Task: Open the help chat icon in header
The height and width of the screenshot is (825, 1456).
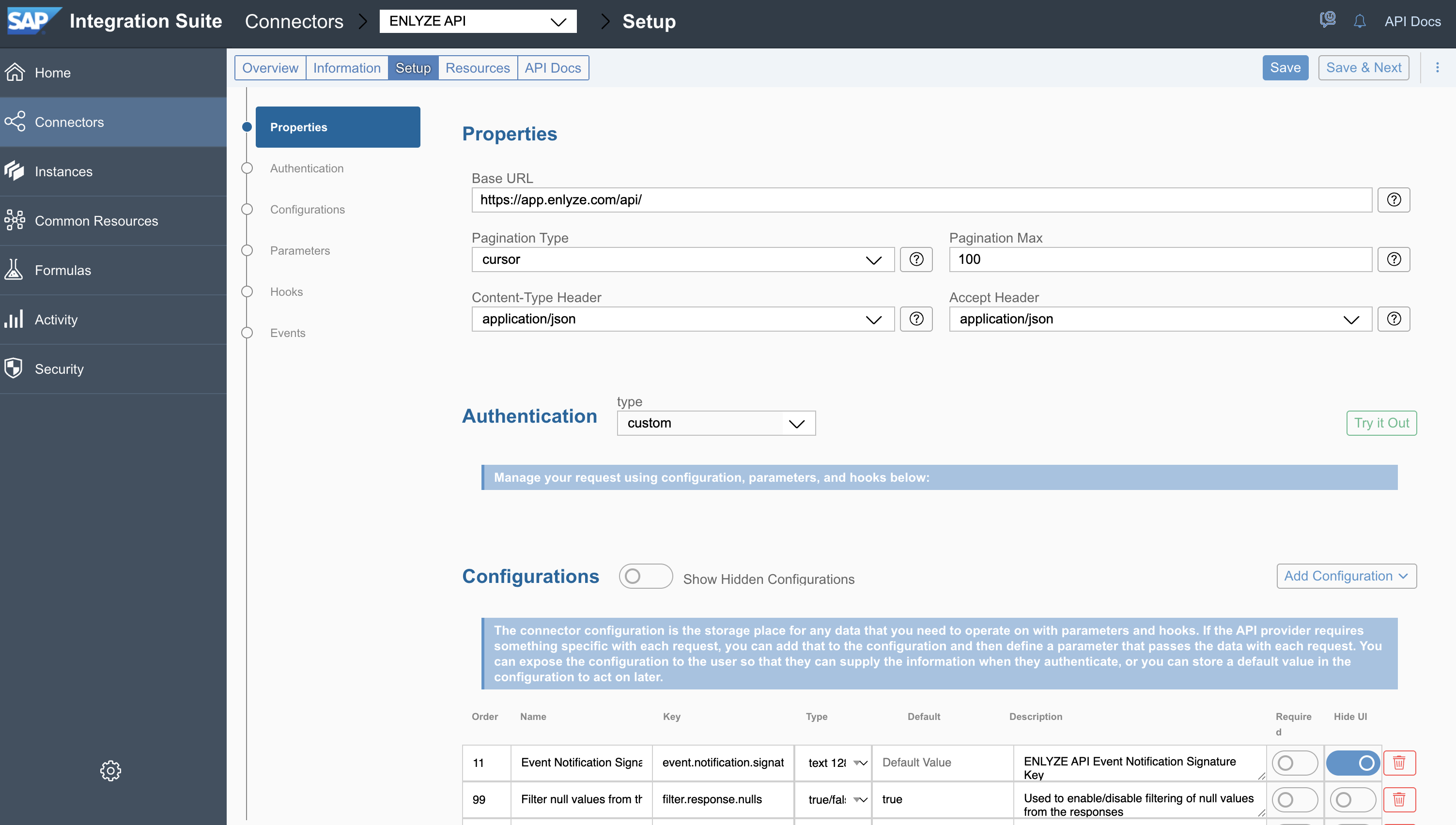Action: [x=1327, y=20]
